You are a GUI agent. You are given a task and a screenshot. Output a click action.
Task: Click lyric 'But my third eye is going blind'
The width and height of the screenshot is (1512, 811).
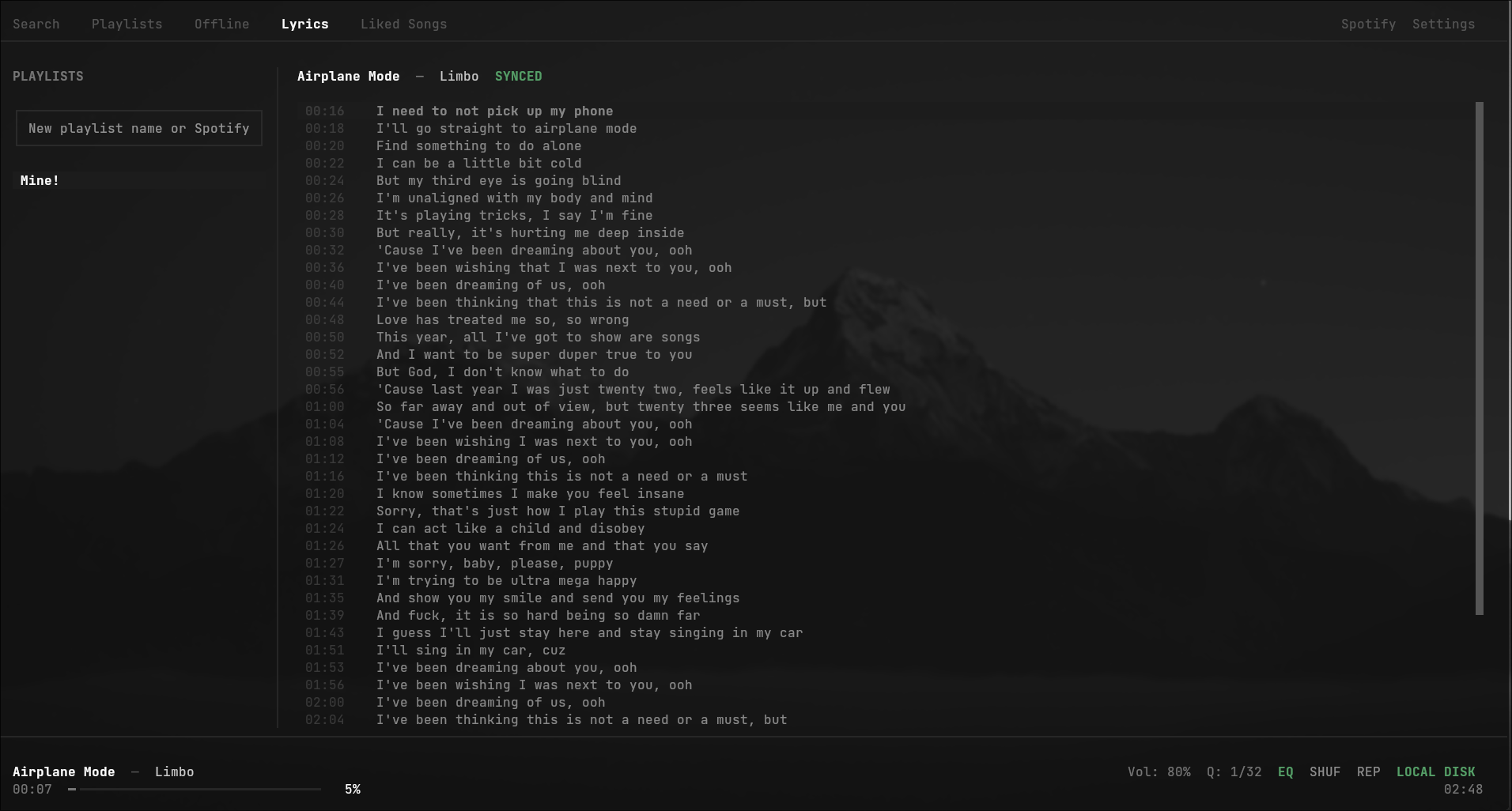tap(498, 181)
